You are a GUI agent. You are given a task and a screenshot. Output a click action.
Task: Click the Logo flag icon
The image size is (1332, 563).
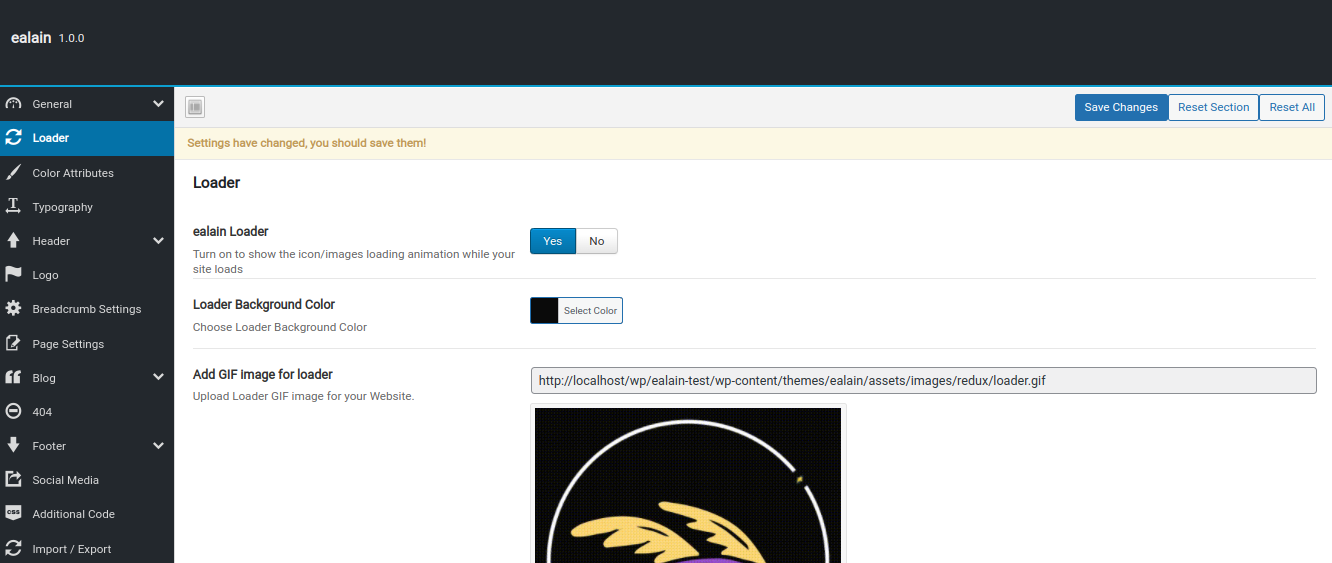(x=14, y=274)
